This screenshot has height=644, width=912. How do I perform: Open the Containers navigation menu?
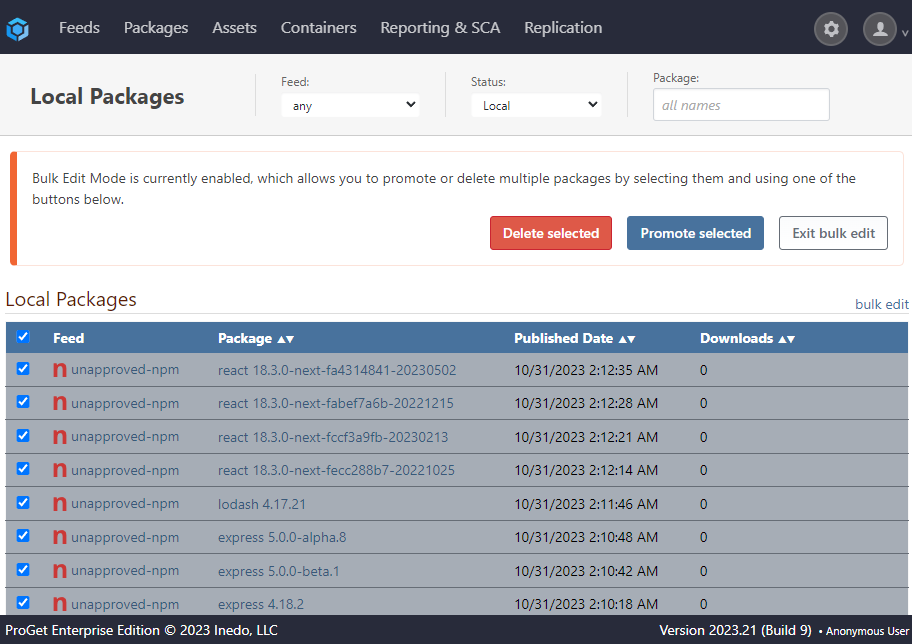[x=318, y=28]
